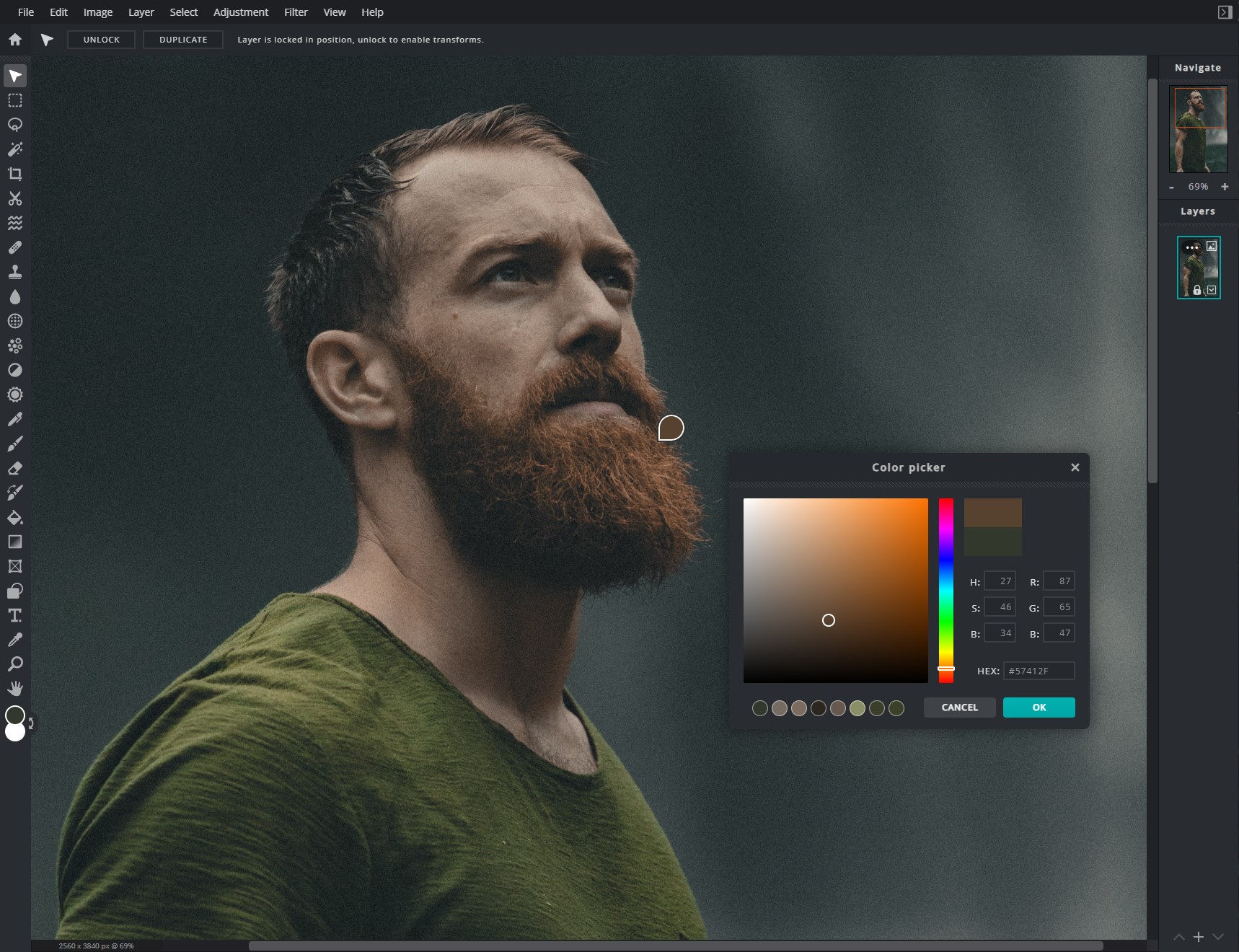Select the Healing tool
The height and width of the screenshot is (952, 1239).
pos(15,247)
